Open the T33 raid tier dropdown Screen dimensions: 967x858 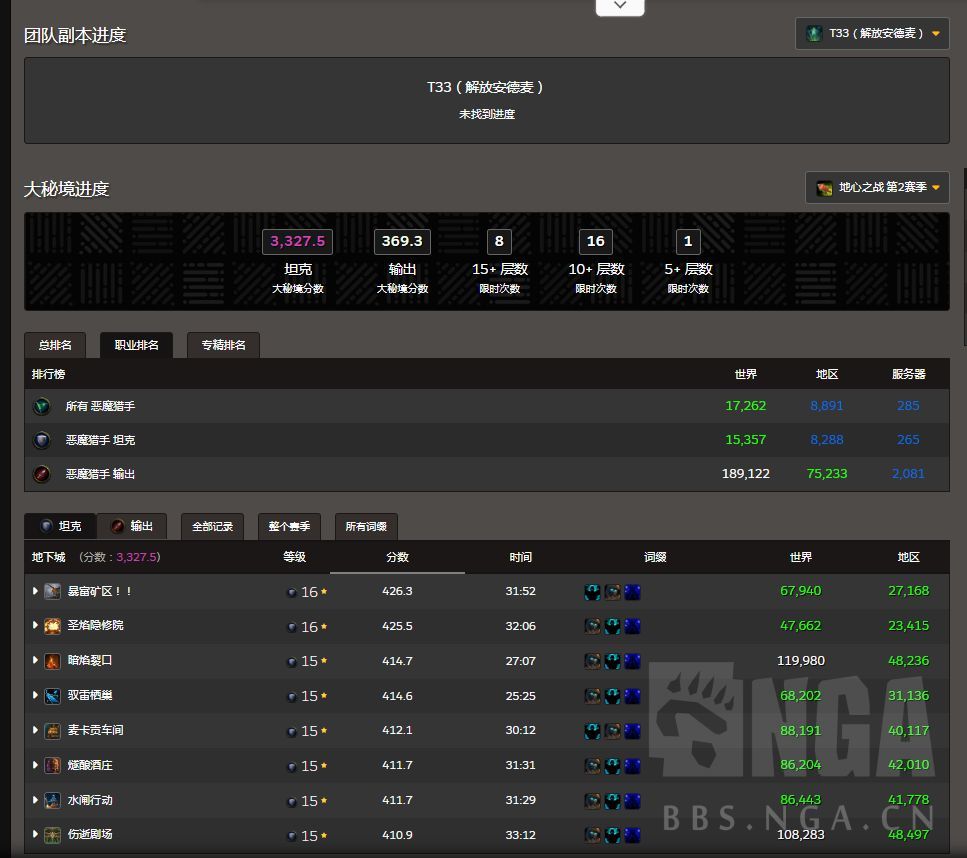tap(872, 33)
